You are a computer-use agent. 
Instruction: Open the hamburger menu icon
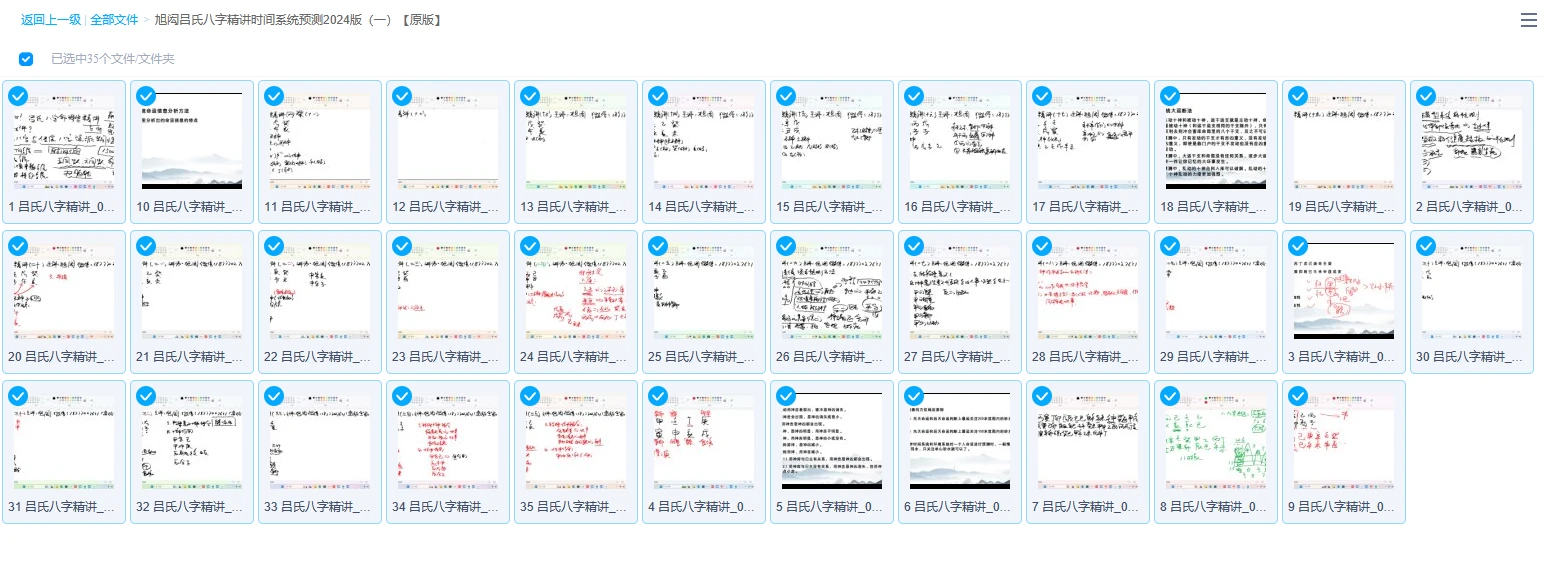pos(1528,19)
